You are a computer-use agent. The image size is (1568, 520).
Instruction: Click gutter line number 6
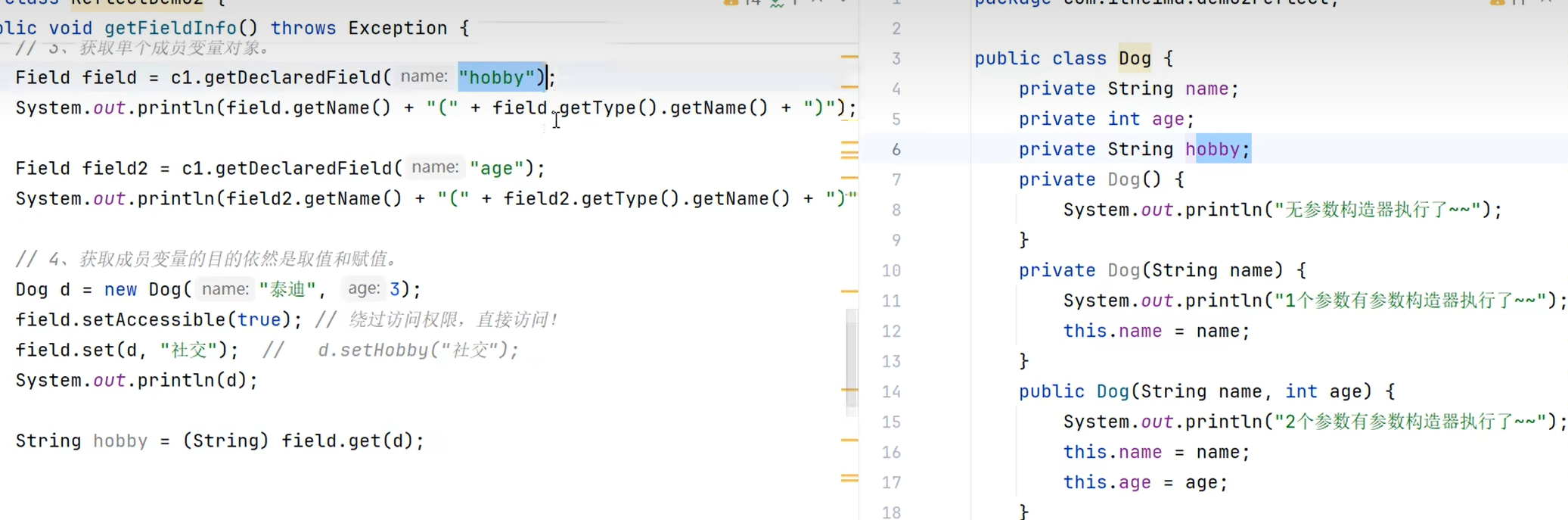tap(896, 149)
